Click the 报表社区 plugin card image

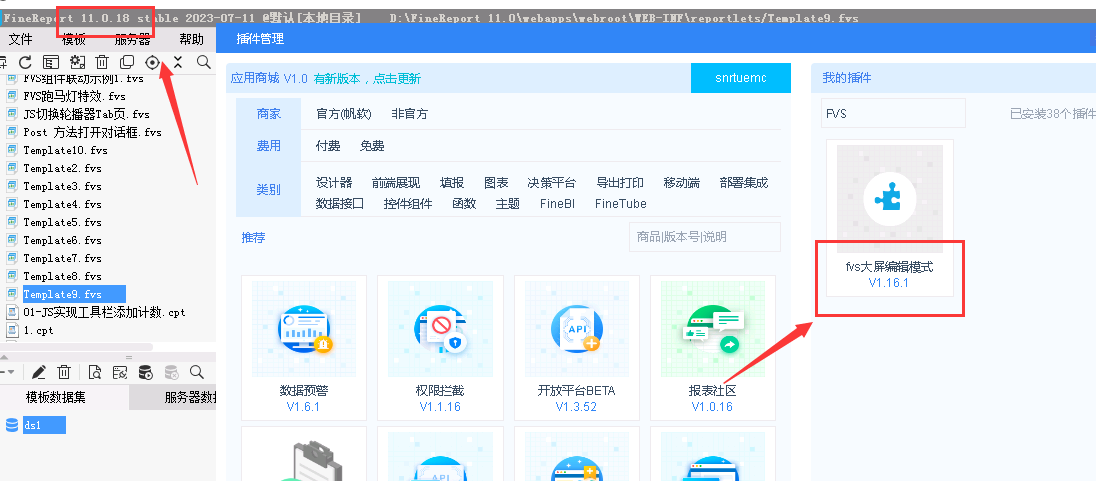pos(713,329)
